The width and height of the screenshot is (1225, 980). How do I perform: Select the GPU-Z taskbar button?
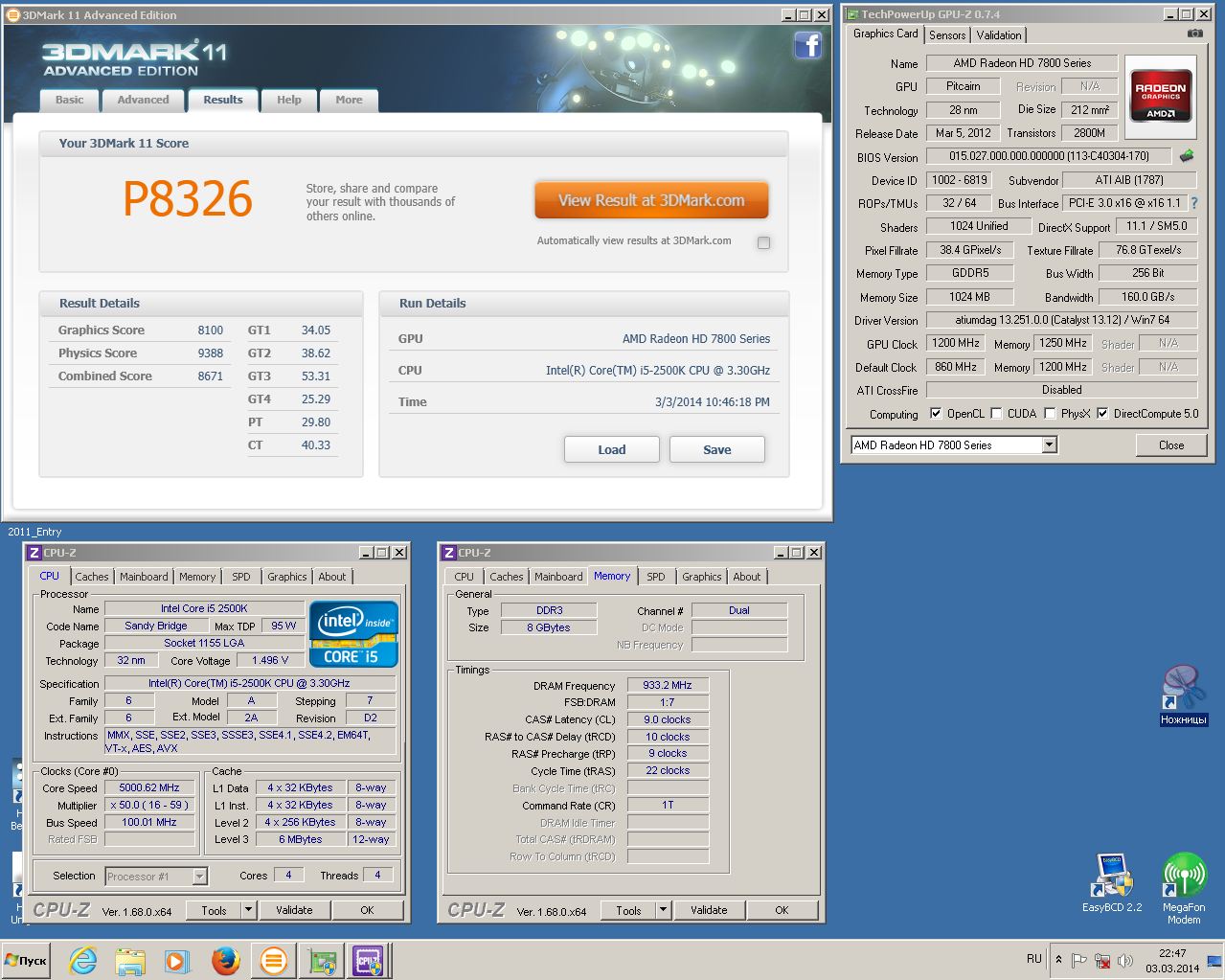tap(322, 960)
